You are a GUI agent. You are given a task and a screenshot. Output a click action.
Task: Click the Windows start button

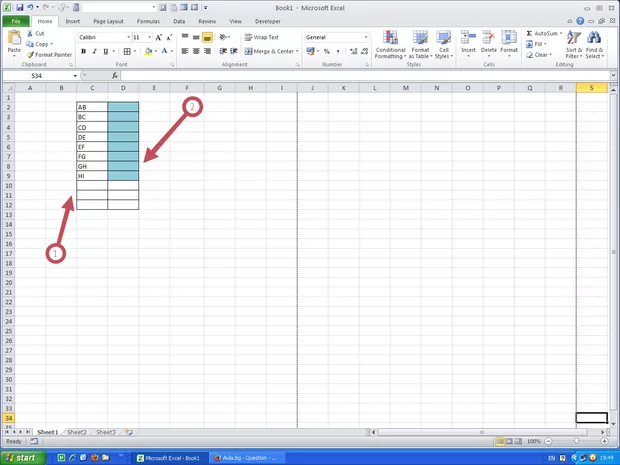(x=23, y=458)
